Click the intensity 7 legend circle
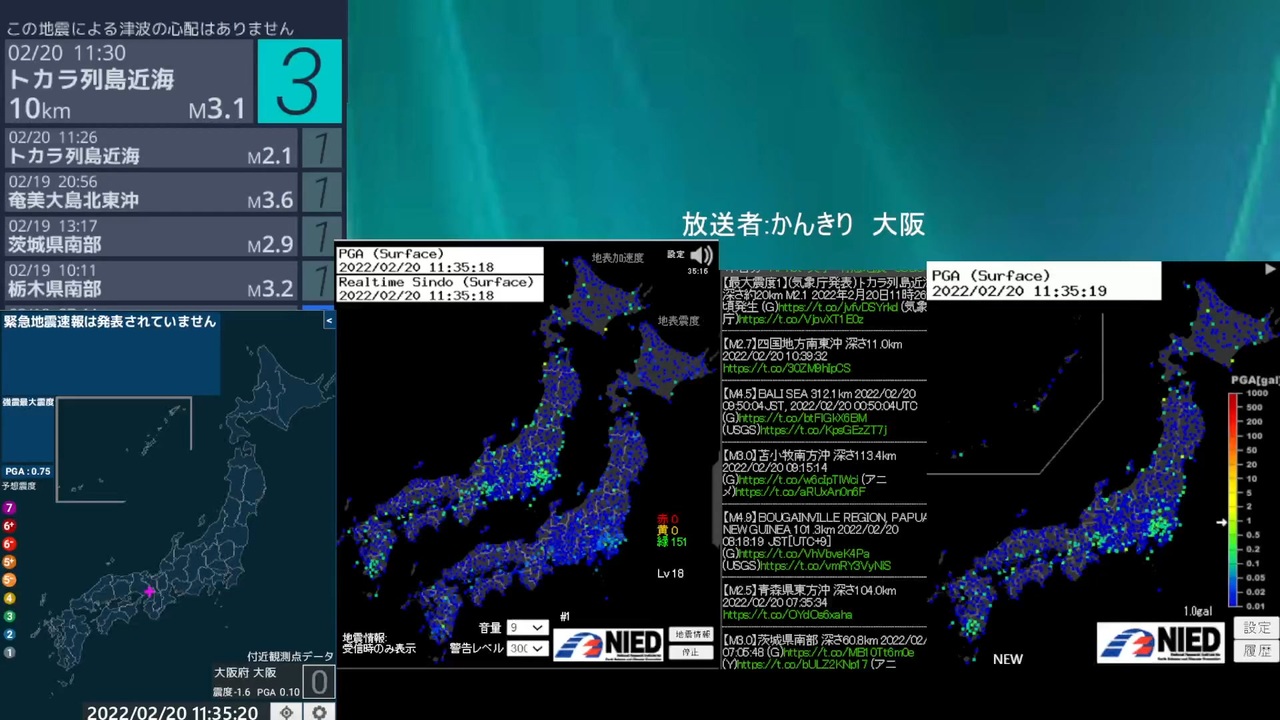 (10, 508)
